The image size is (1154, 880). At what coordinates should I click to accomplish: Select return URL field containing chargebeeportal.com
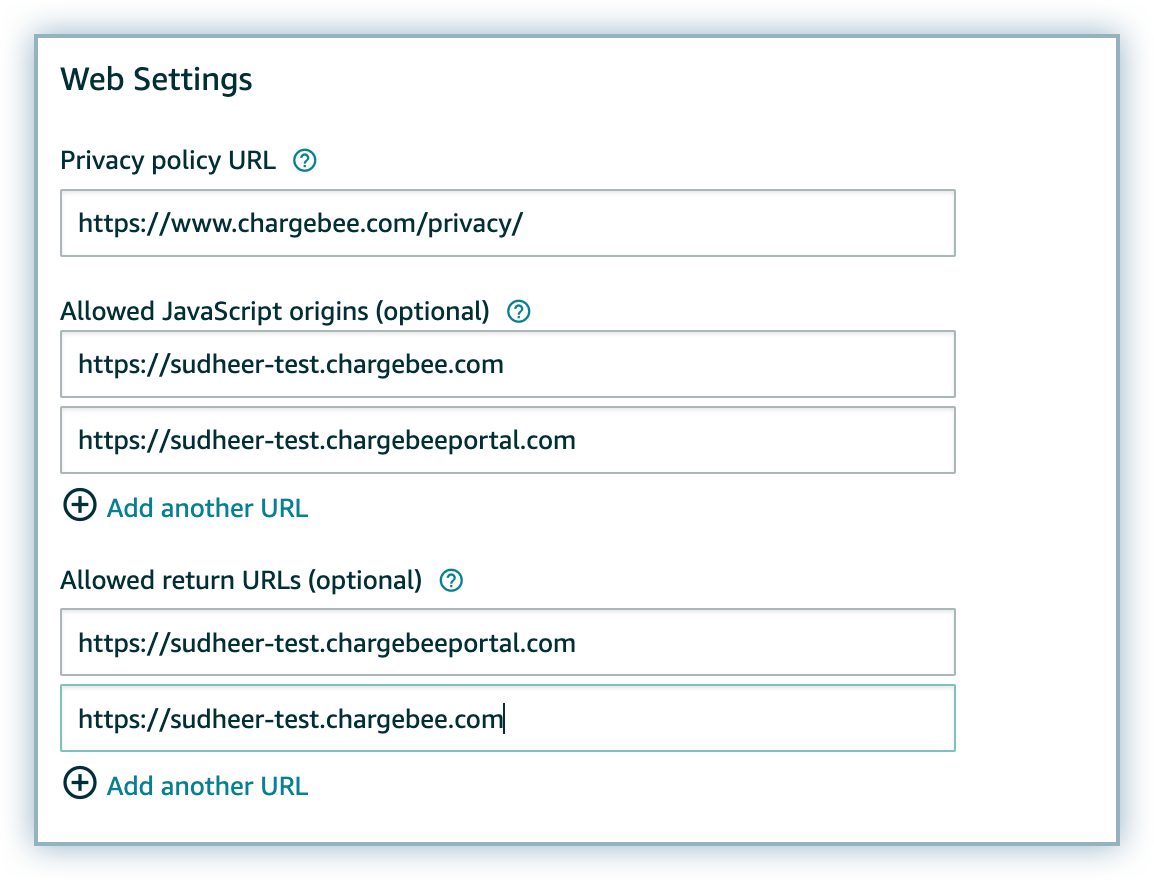(507, 642)
